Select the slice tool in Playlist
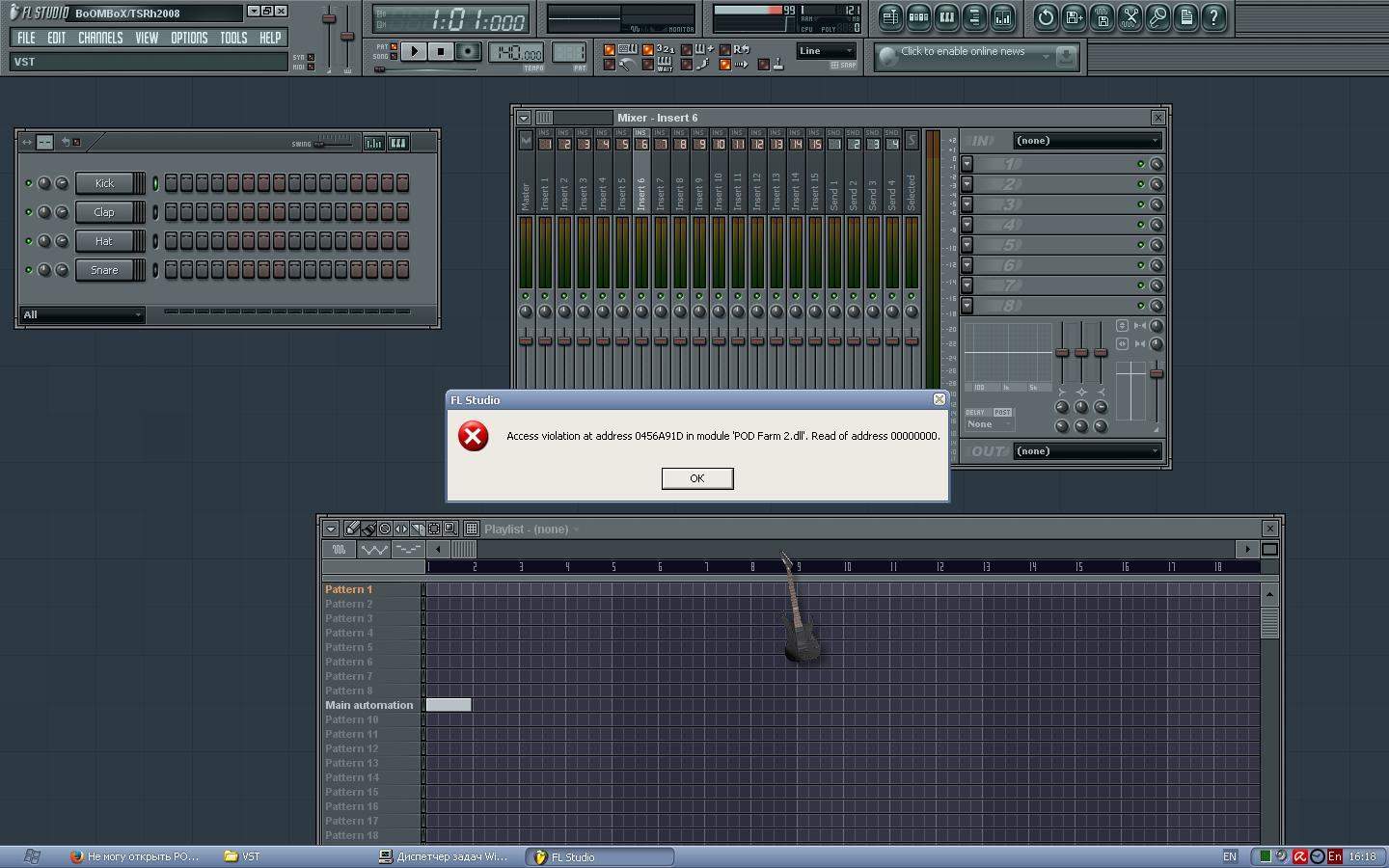1389x868 pixels. [417, 529]
